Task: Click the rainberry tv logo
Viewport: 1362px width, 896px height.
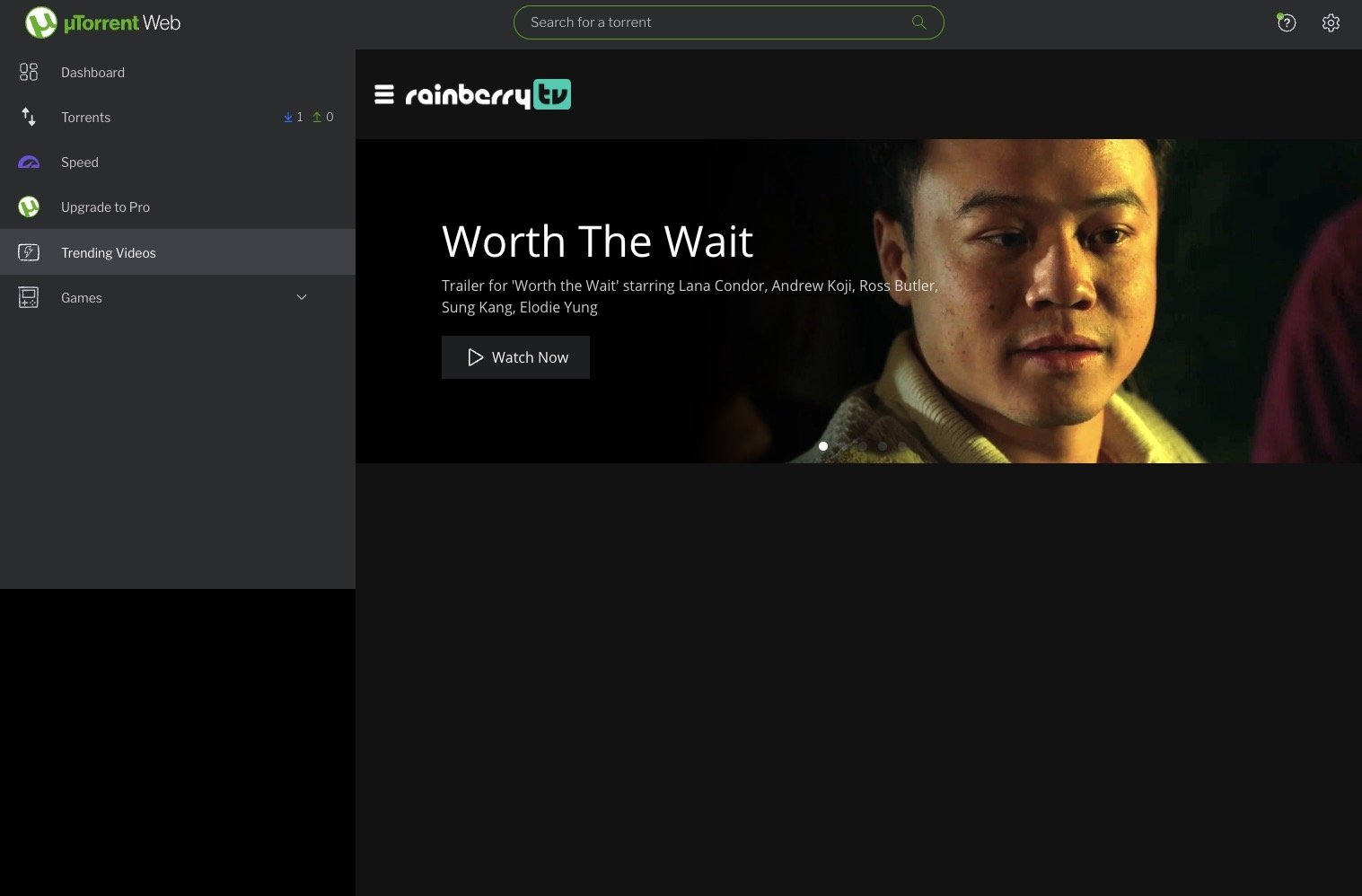Action: click(488, 94)
